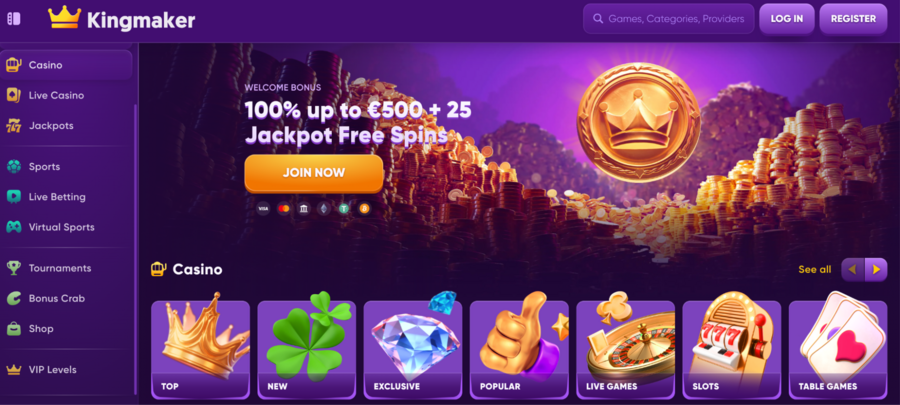Click the REGISTER button
This screenshot has height=405, width=900.
tap(854, 19)
